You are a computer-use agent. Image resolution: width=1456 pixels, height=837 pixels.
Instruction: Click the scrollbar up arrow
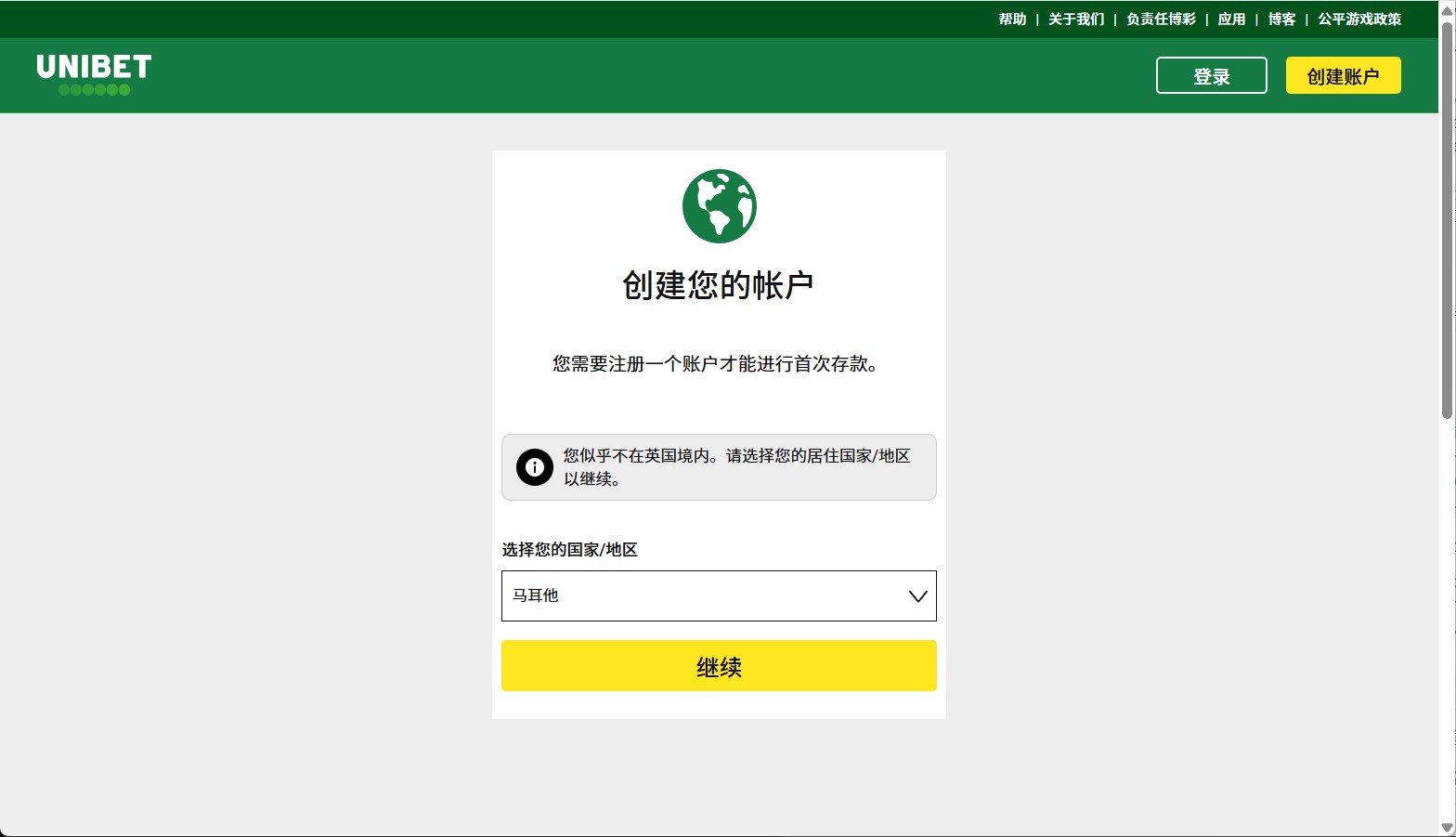coord(1447,9)
